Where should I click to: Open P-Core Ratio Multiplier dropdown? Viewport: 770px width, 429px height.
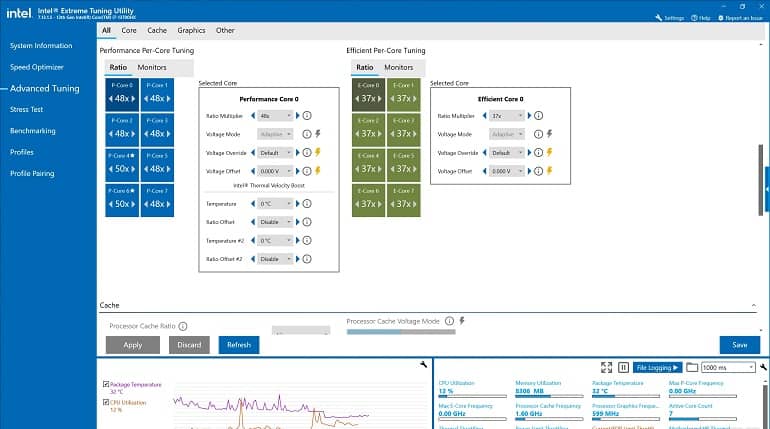275,116
